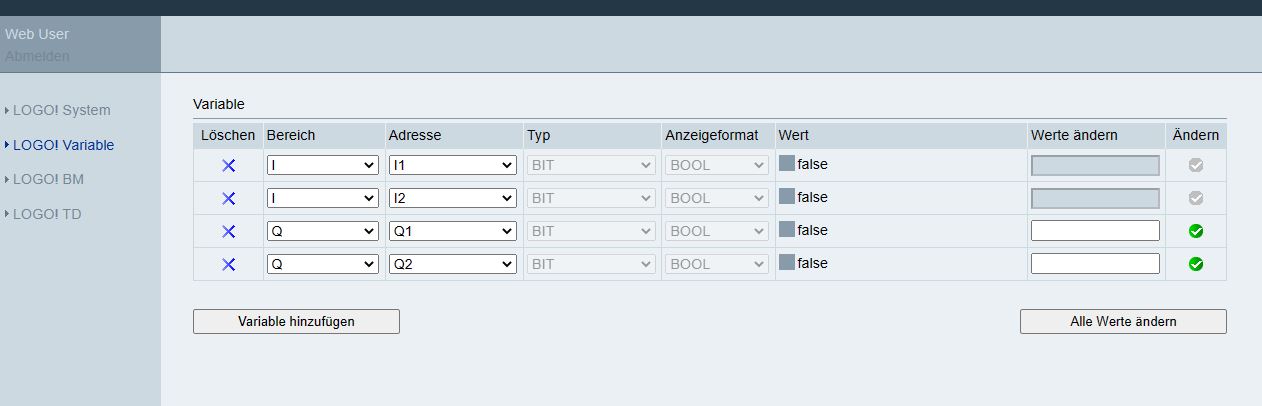
Task: Remove the Q2 variable row
Action: pos(228,265)
